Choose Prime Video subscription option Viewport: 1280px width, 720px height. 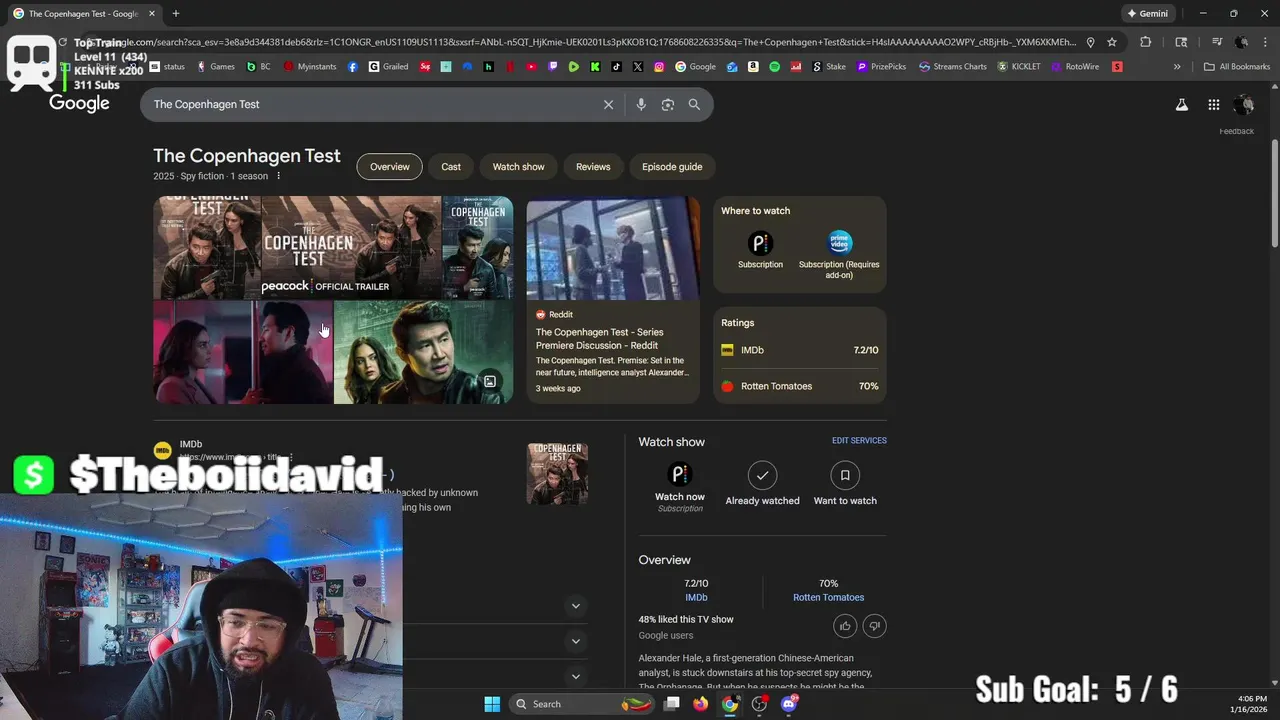pyautogui.click(x=839, y=254)
